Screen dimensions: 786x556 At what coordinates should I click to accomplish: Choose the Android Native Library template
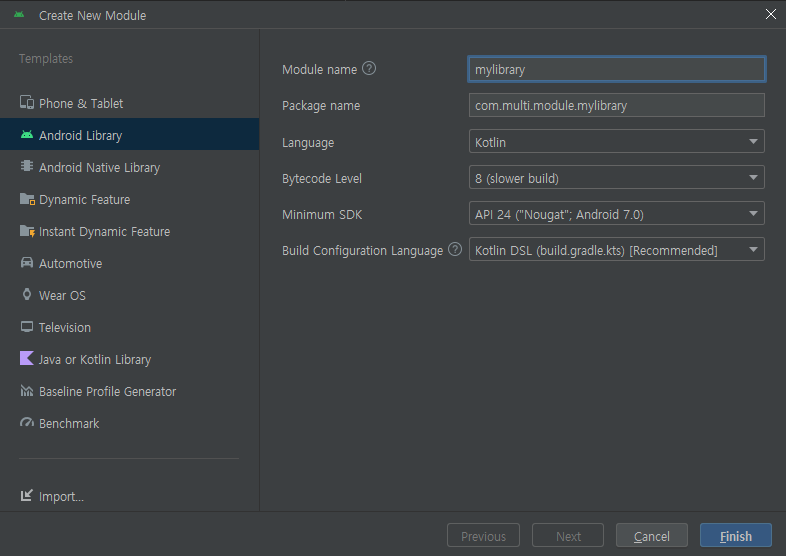[x=129, y=167]
